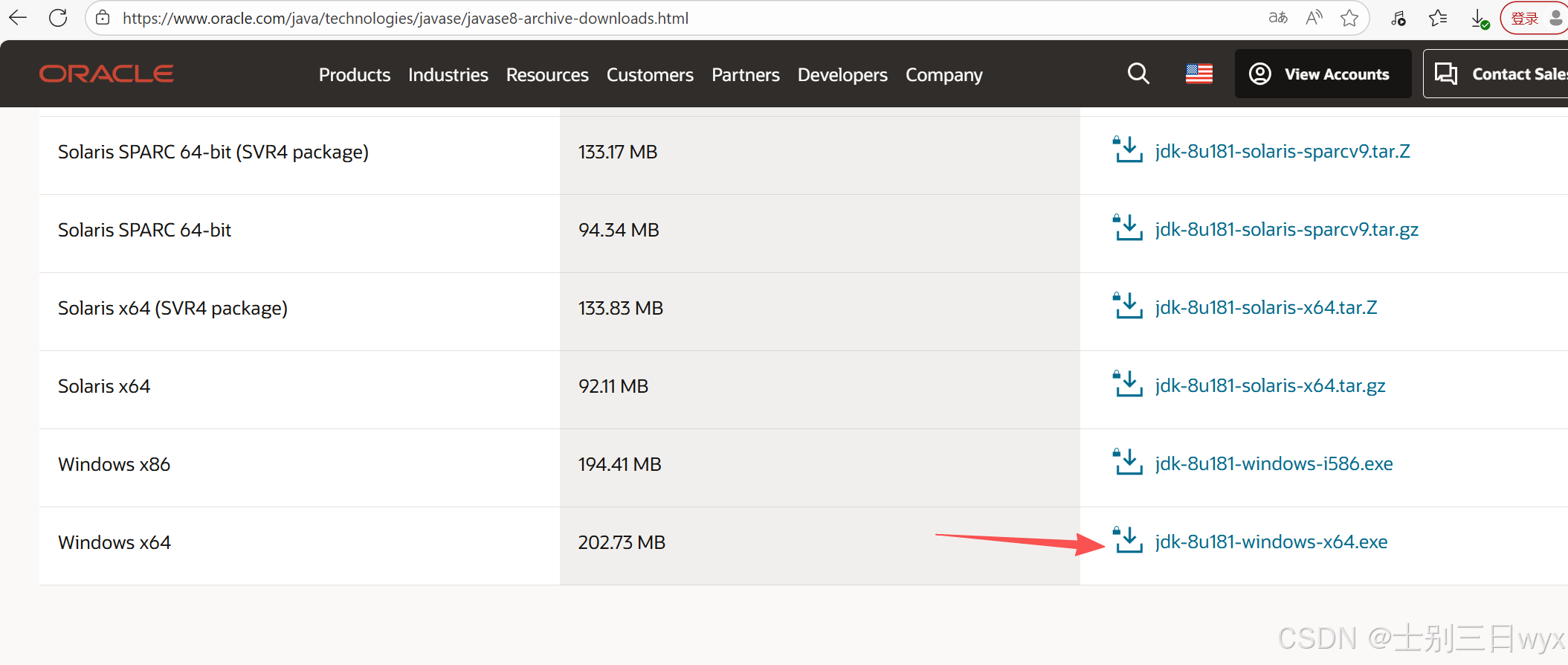
Task: Click the 202.73 MB file size
Action: (622, 542)
